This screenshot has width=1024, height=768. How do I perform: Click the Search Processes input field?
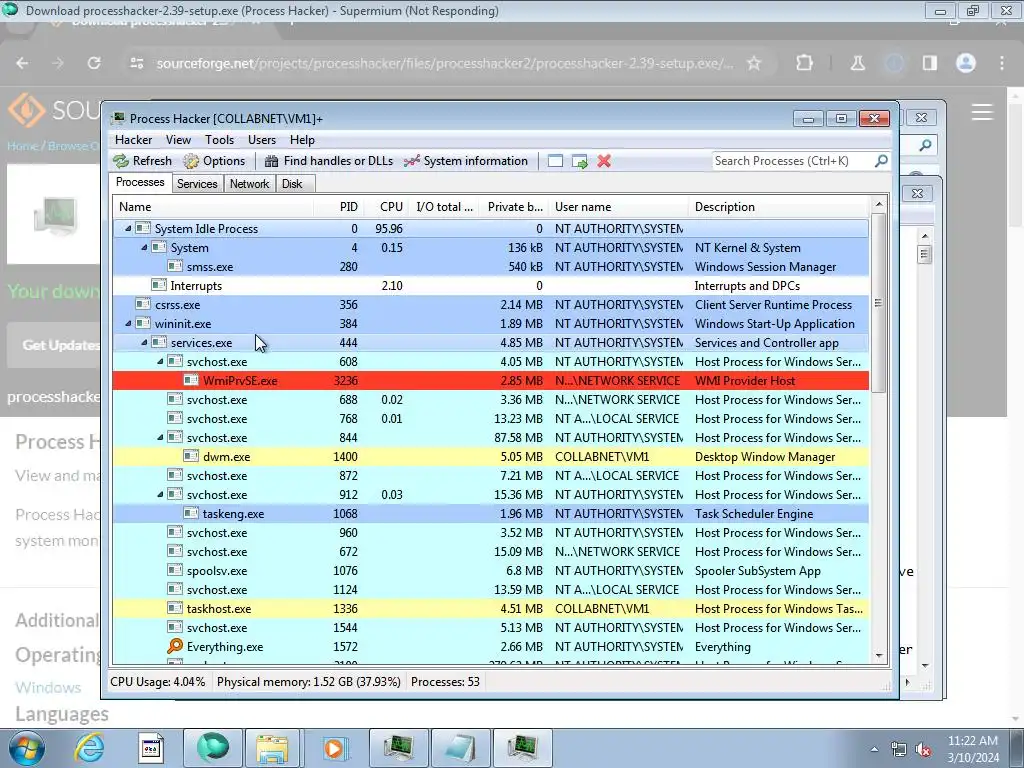(792, 161)
